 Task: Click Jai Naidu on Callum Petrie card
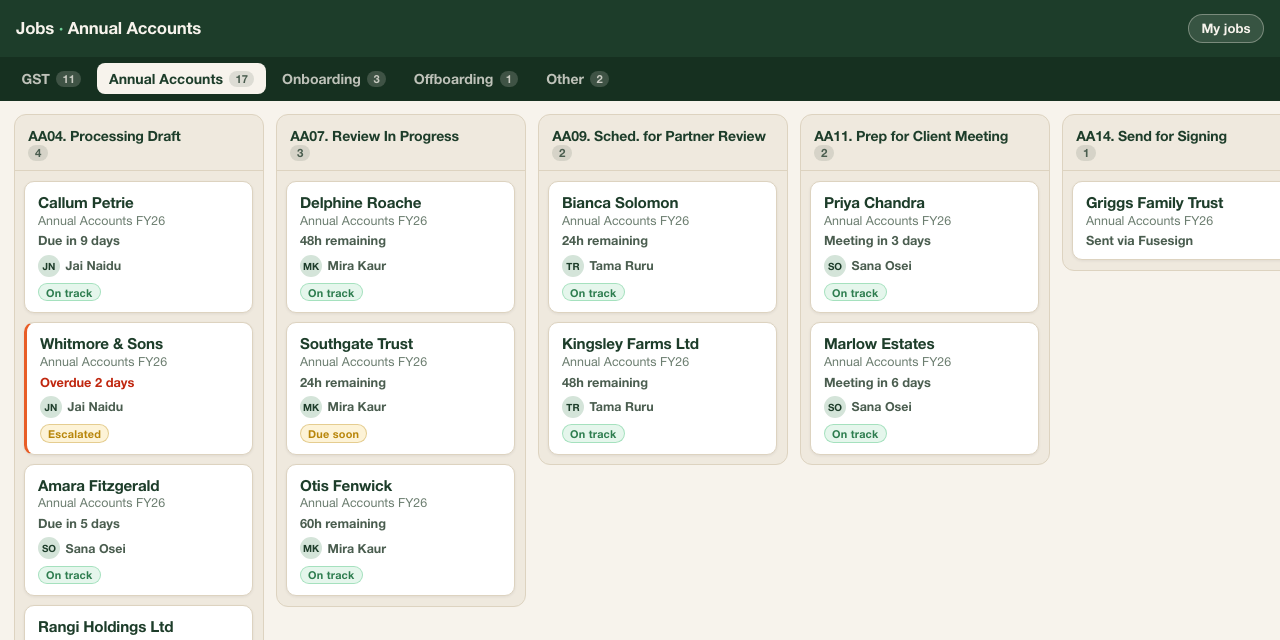point(93,266)
